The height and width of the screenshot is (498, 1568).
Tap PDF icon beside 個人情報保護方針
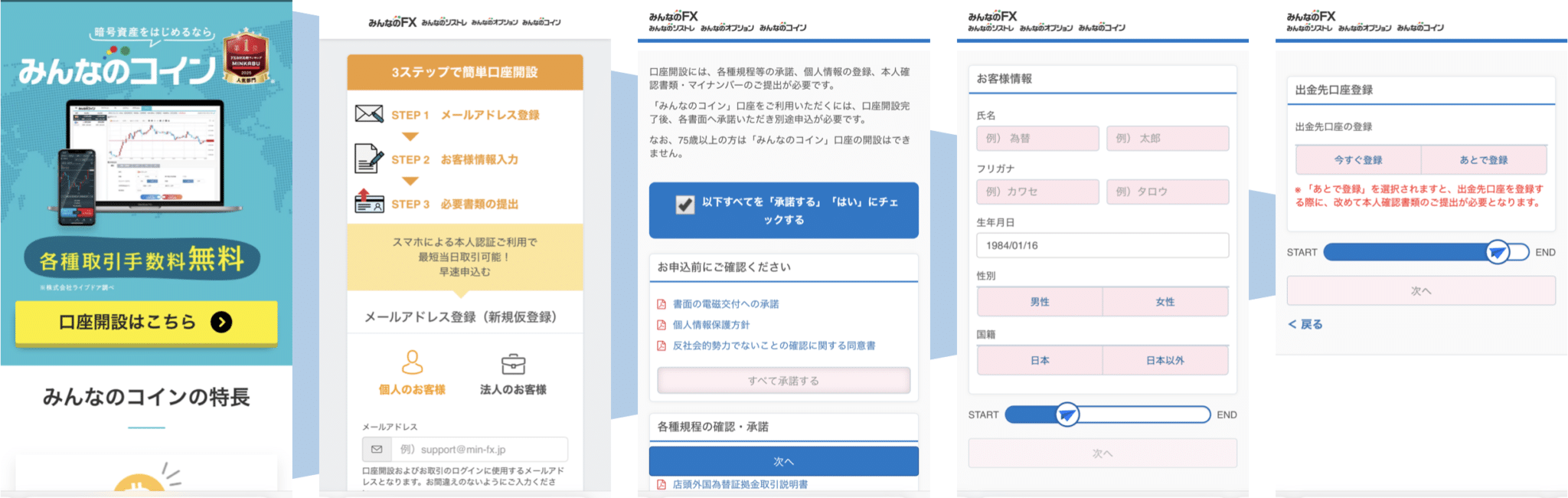click(x=661, y=325)
